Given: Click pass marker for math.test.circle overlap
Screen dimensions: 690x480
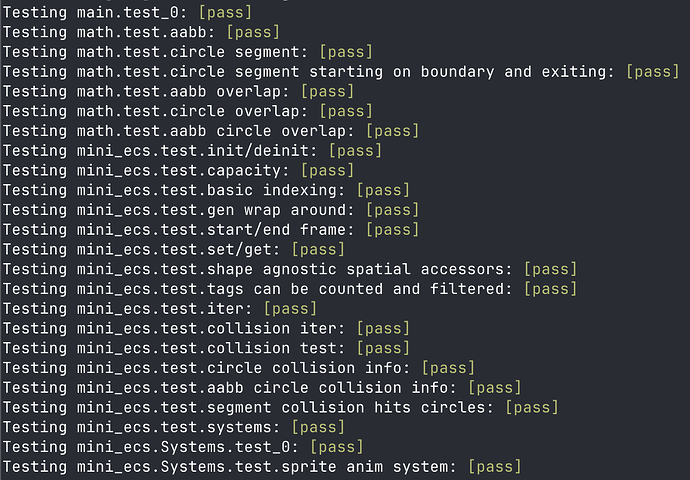Looking at the screenshot, I should pyautogui.click(x=346, y=111).
